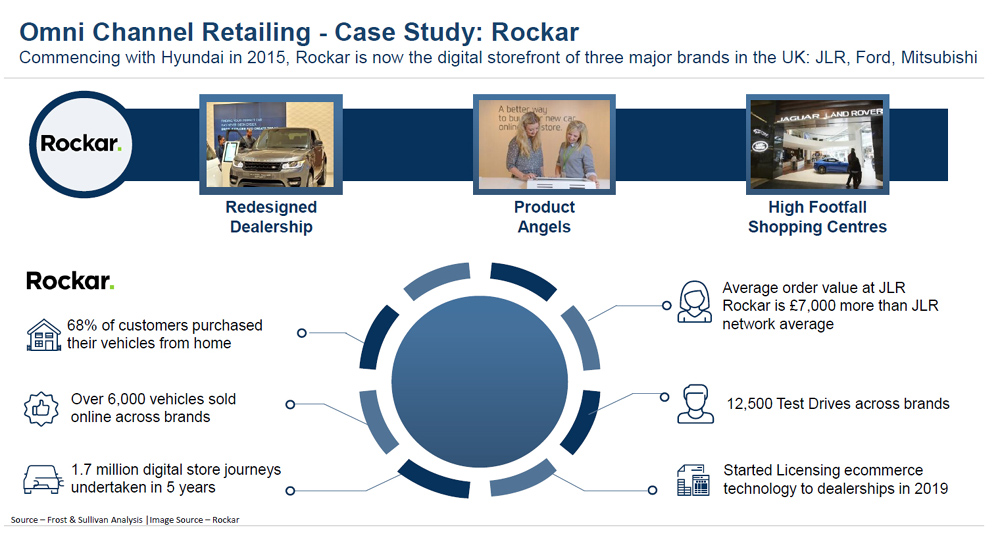Viewport: 1000px width, 536px height.
Task: Click connector dot next to woman avatar
Action: click(x=666, y=306)
